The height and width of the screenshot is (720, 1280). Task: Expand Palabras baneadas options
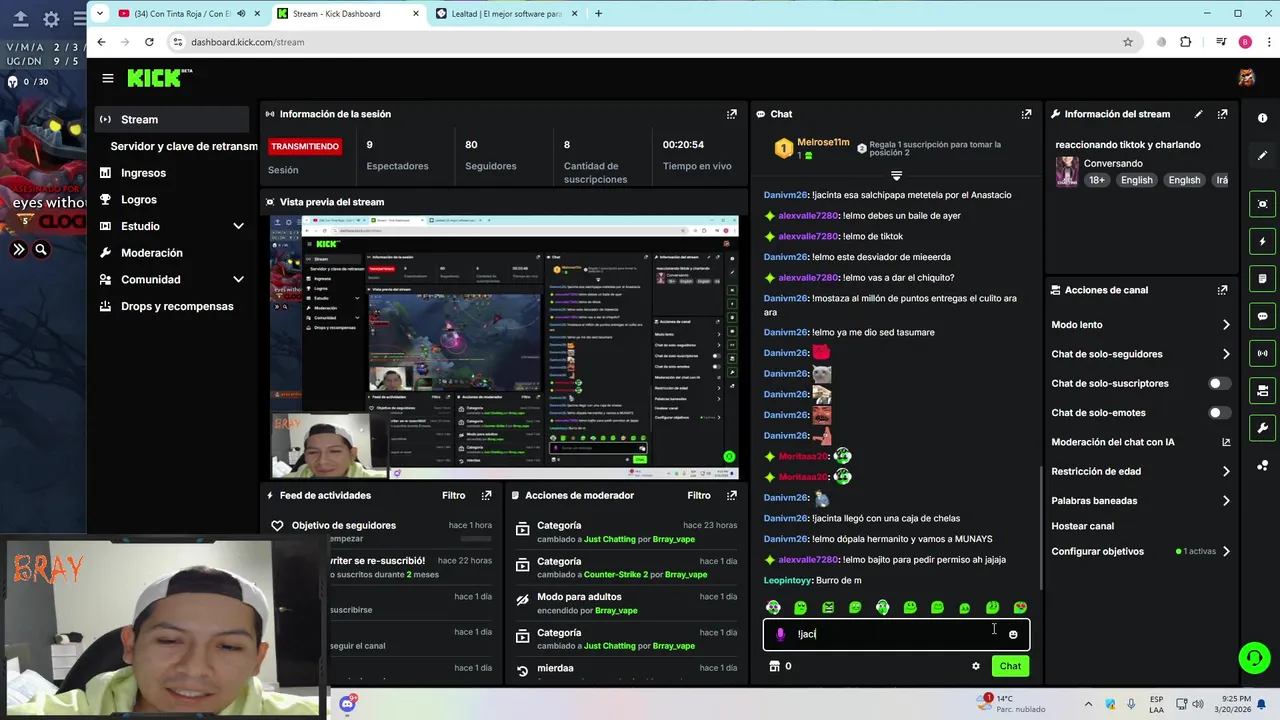tap(1226, 500)
